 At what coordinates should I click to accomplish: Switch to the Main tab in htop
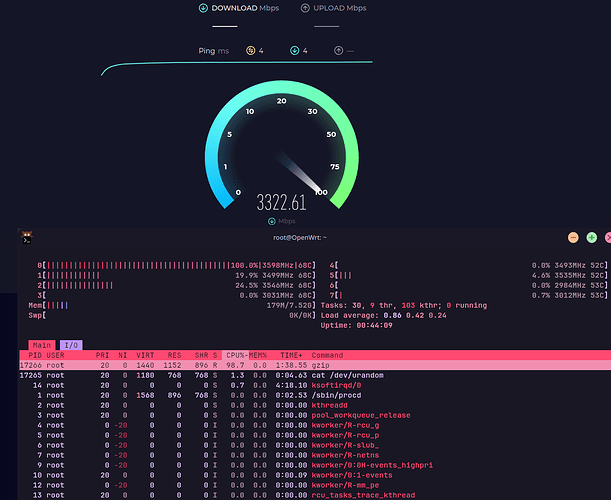[42, 345]
